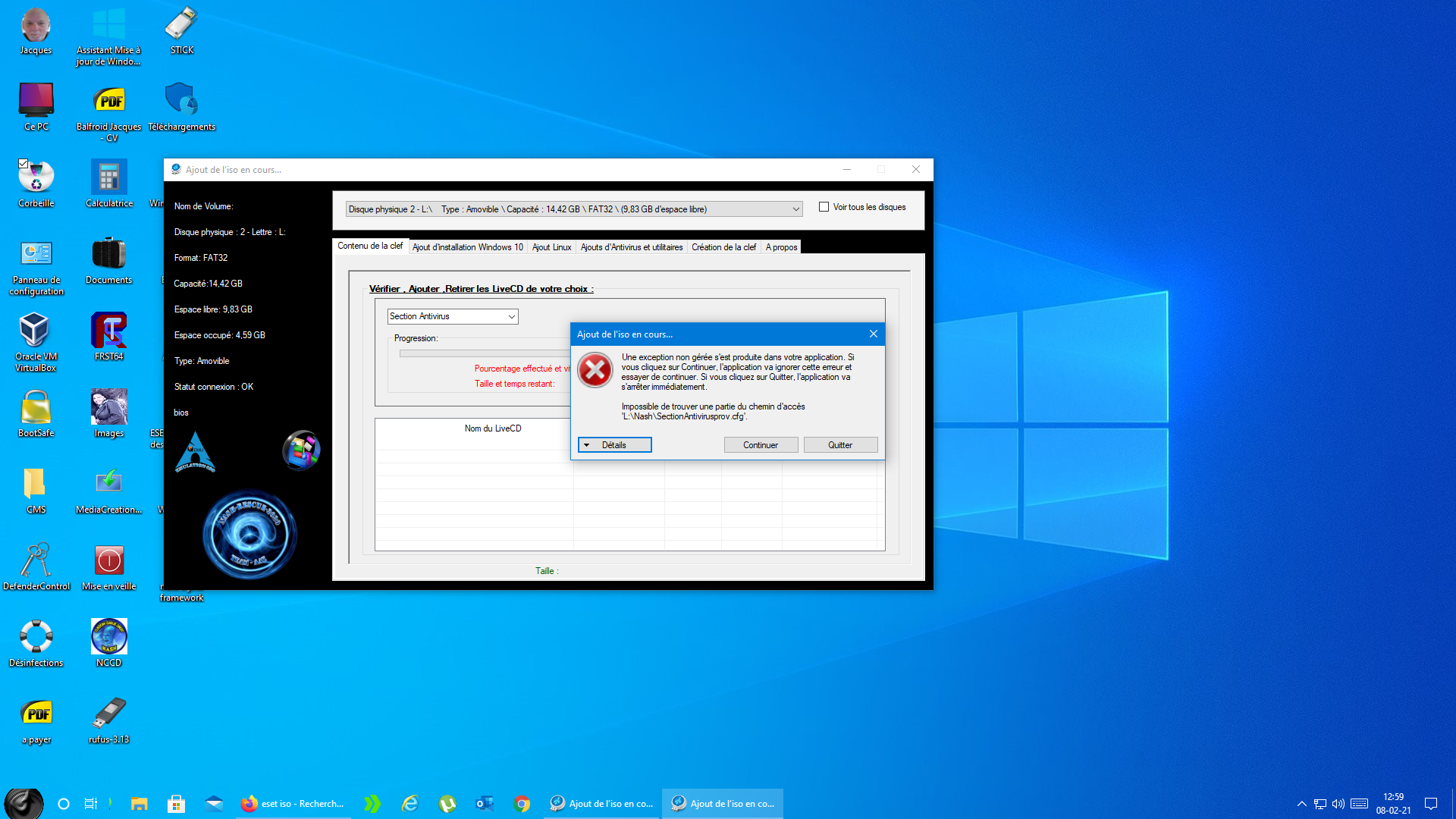1456x819 pixels.
Task: Open the Section Antivirus combo box
Action: pyautogui.click(x=453, y=316)
